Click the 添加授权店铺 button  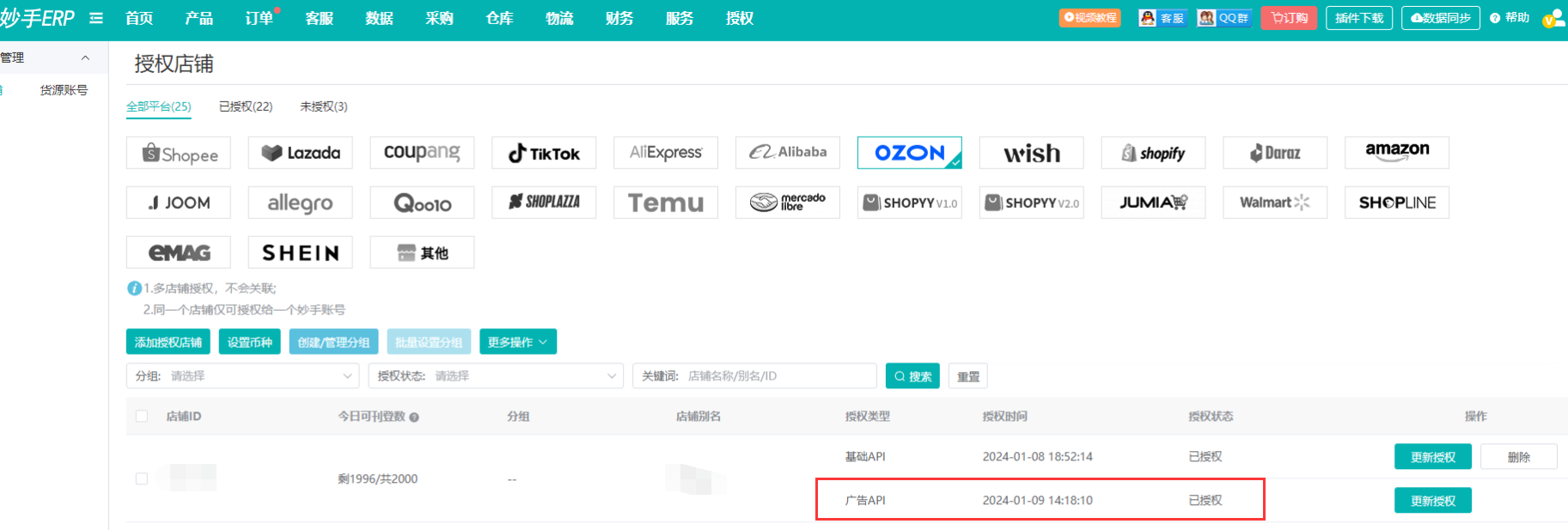click(x=168, y=342)
